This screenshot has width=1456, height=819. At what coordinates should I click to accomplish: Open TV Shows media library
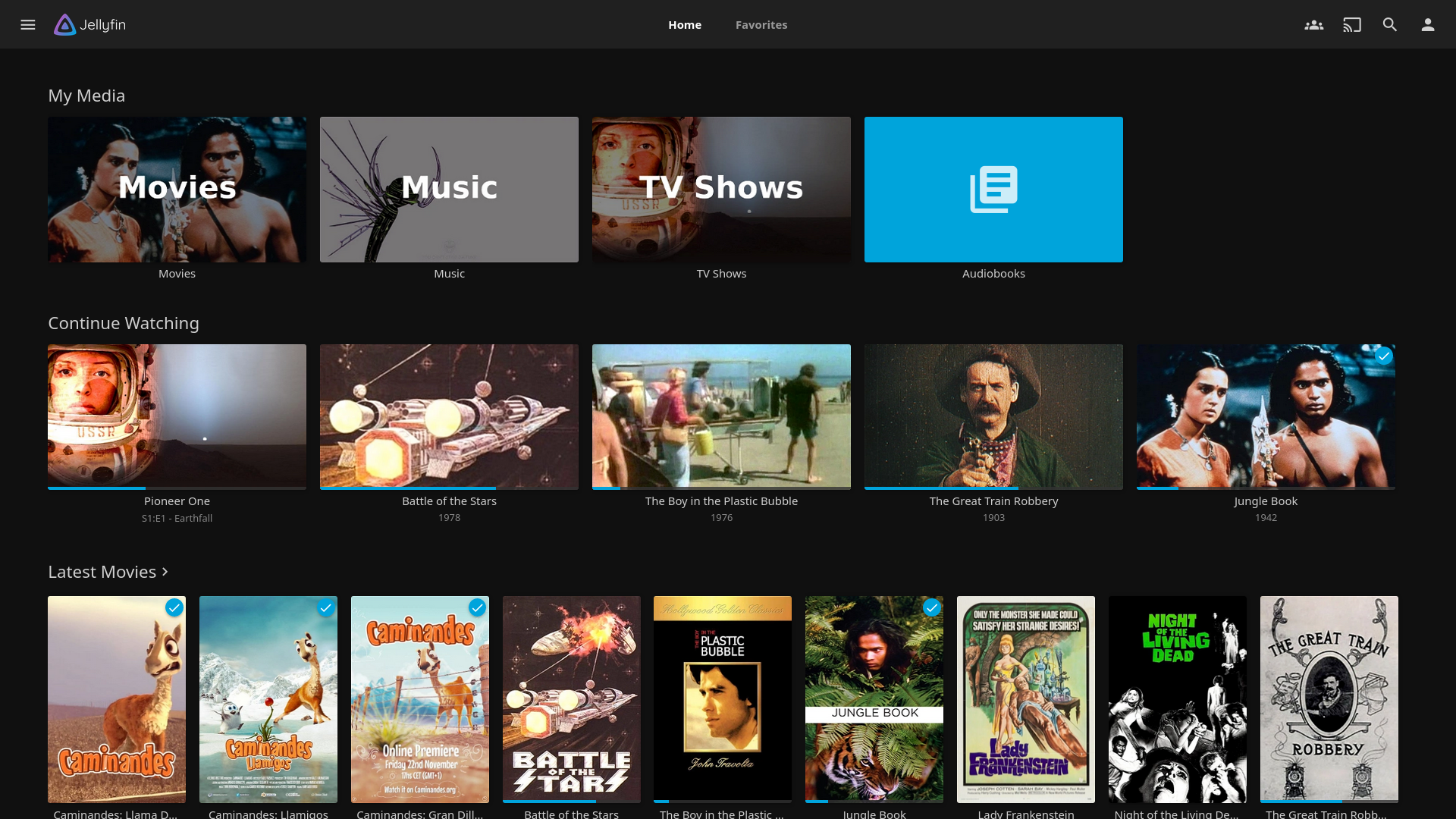click(x=722, y=189)
